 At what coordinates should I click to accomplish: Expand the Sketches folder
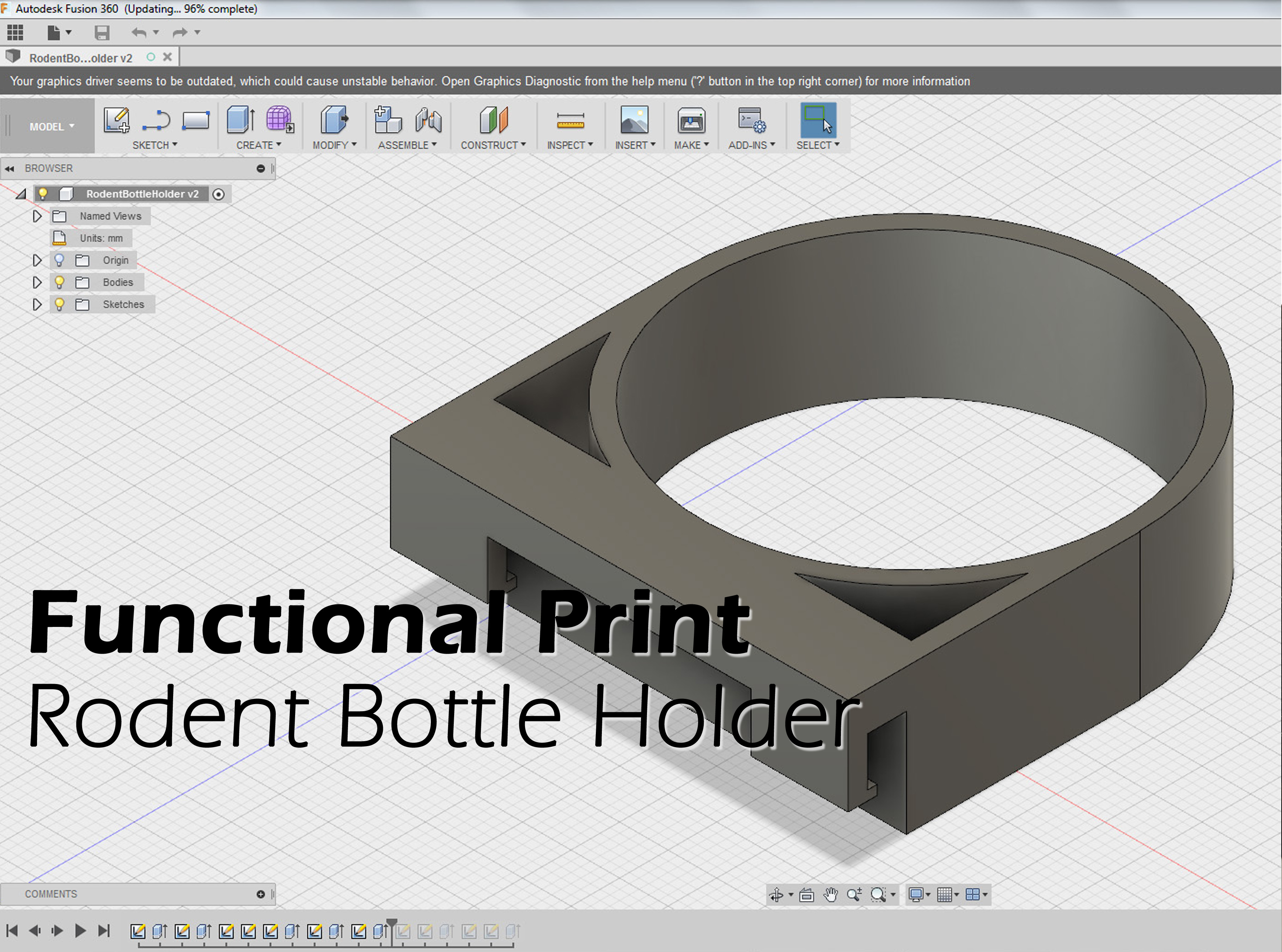pyautogui.click(x=37, y=304)
